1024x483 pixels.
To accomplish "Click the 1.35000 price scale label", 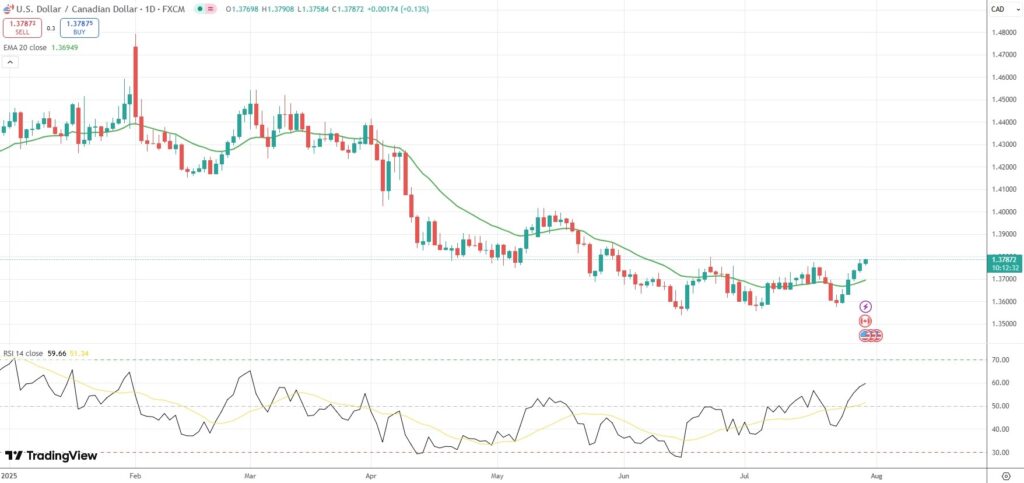I will coord(1002,324).
